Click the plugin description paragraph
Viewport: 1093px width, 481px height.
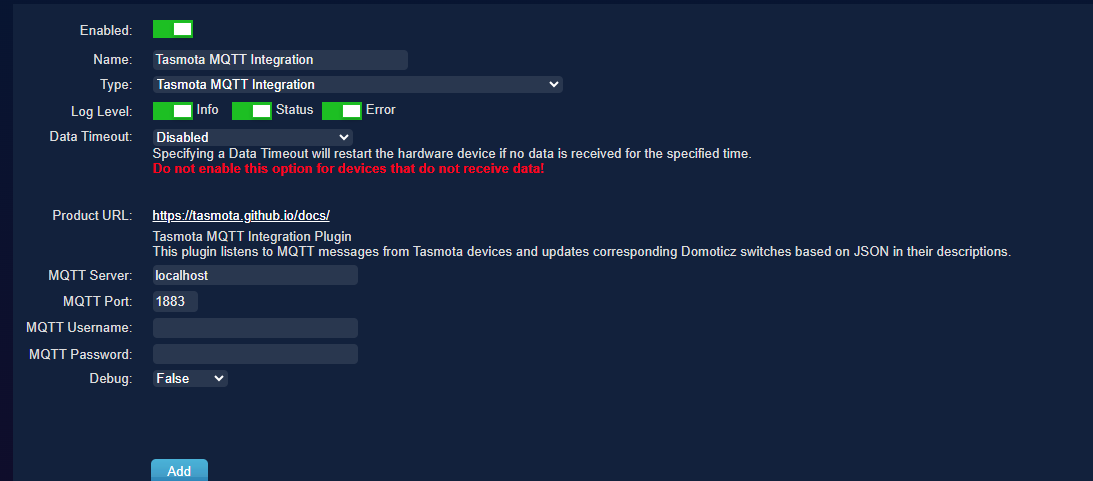click(581, 251)
